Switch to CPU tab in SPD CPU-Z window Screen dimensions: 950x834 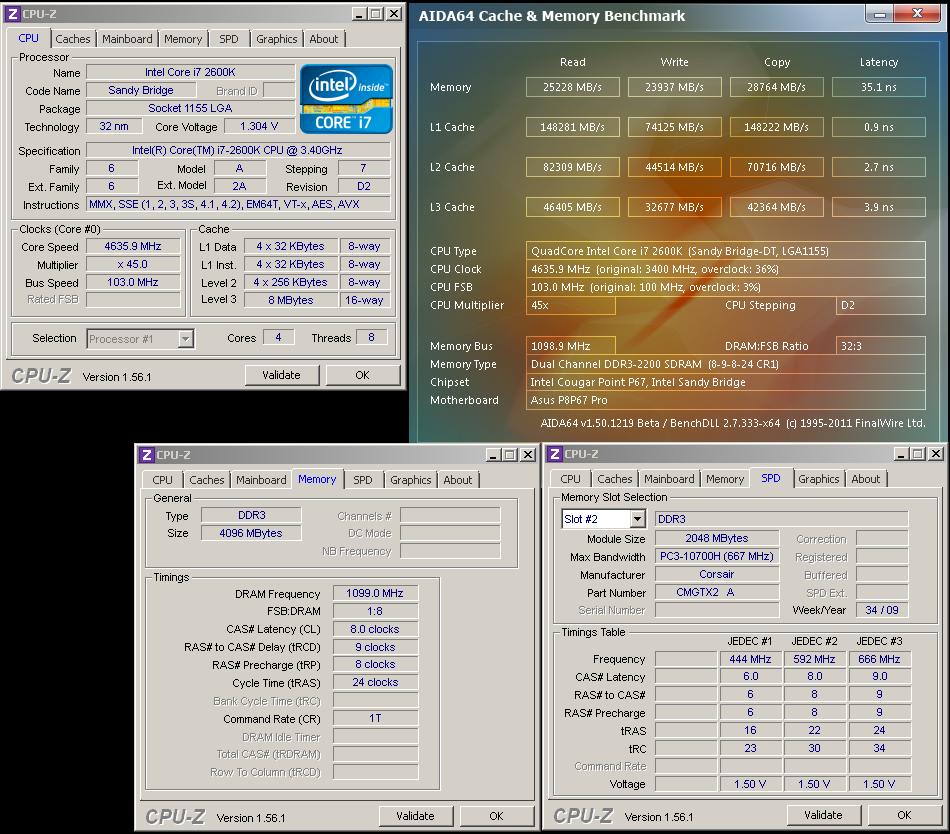tap(570, 478)
